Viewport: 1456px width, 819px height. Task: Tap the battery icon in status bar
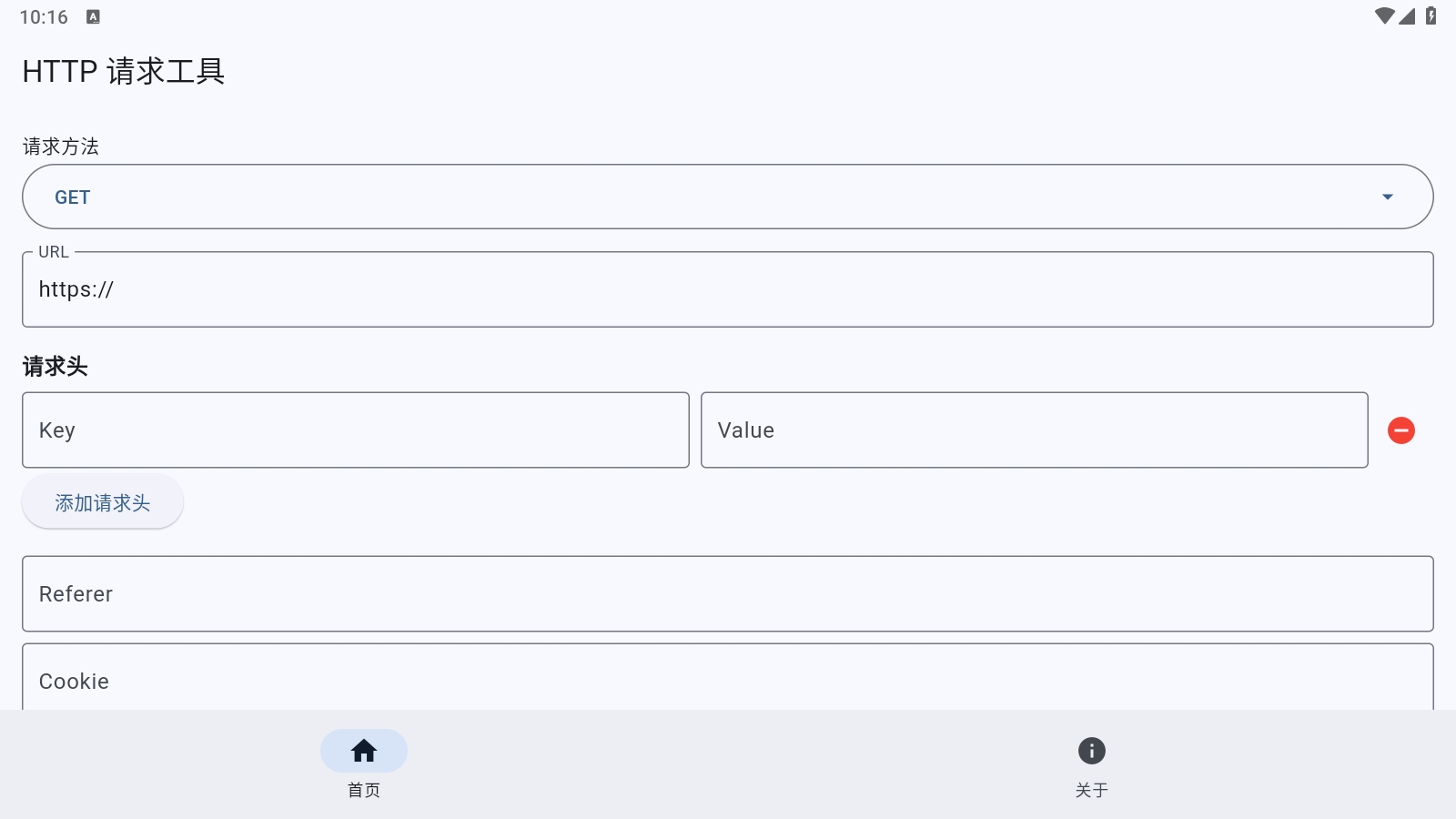(x=1431, y=16)
